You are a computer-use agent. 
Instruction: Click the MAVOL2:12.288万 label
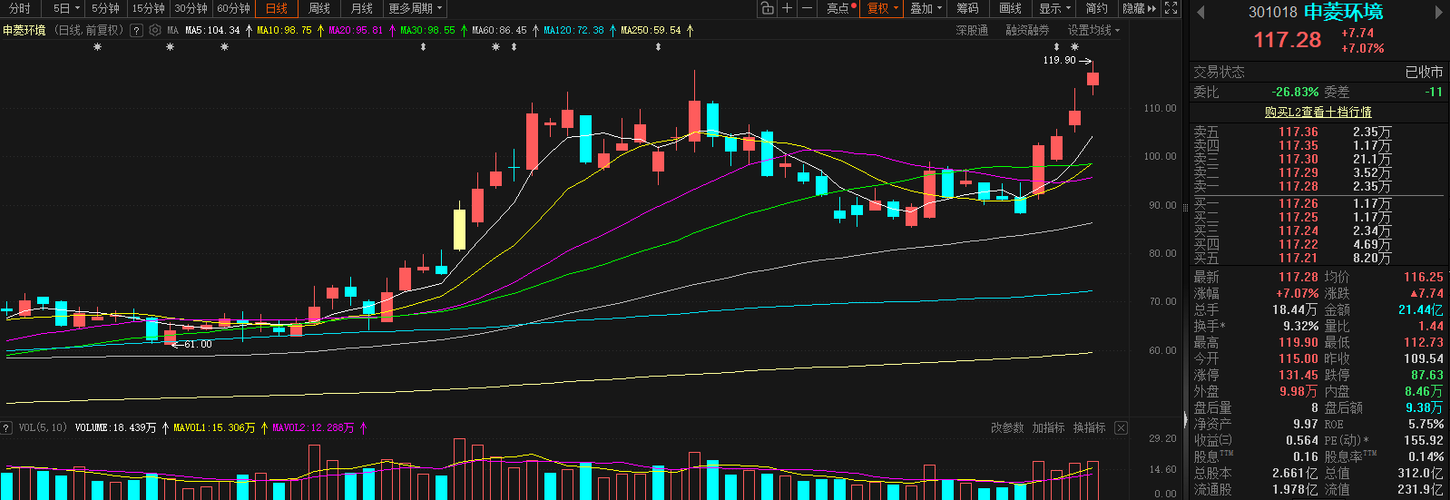313,427
